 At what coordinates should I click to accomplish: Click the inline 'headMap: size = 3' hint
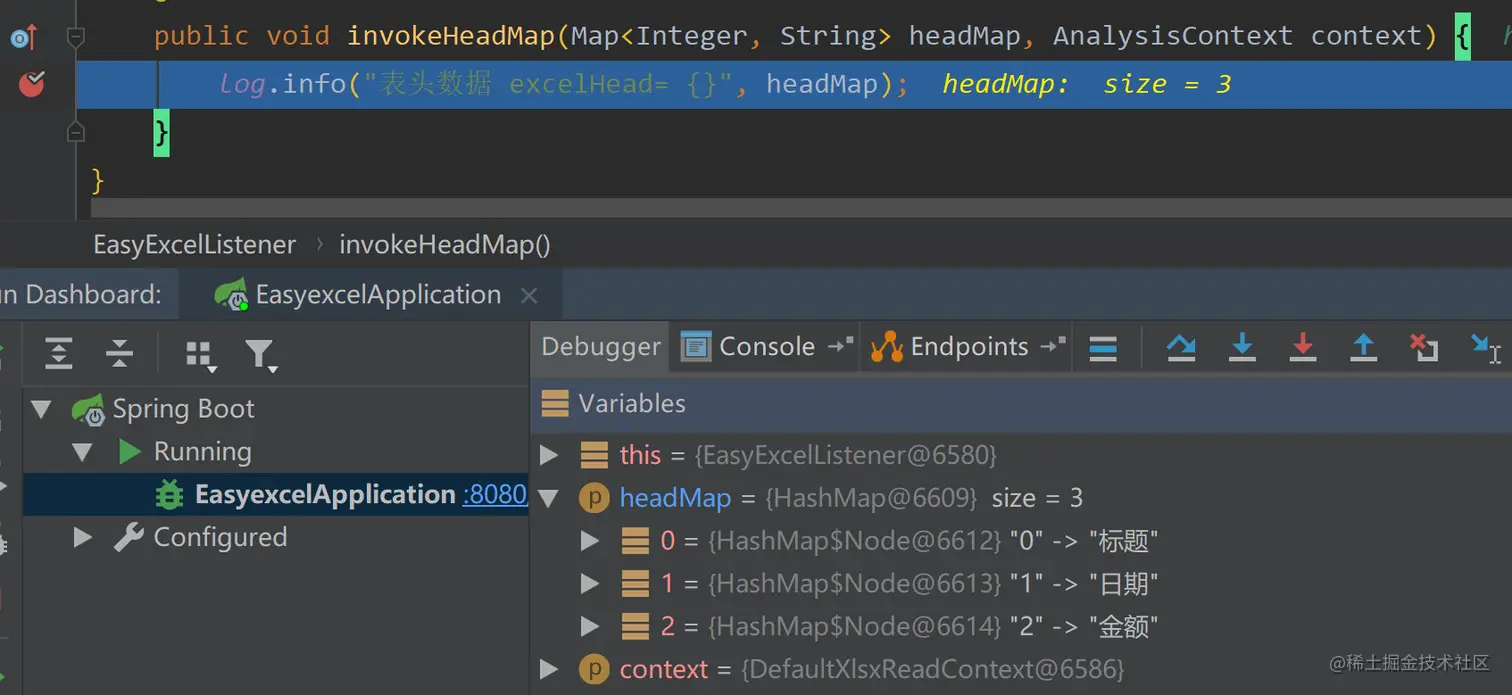click(x=1087, y=85)
